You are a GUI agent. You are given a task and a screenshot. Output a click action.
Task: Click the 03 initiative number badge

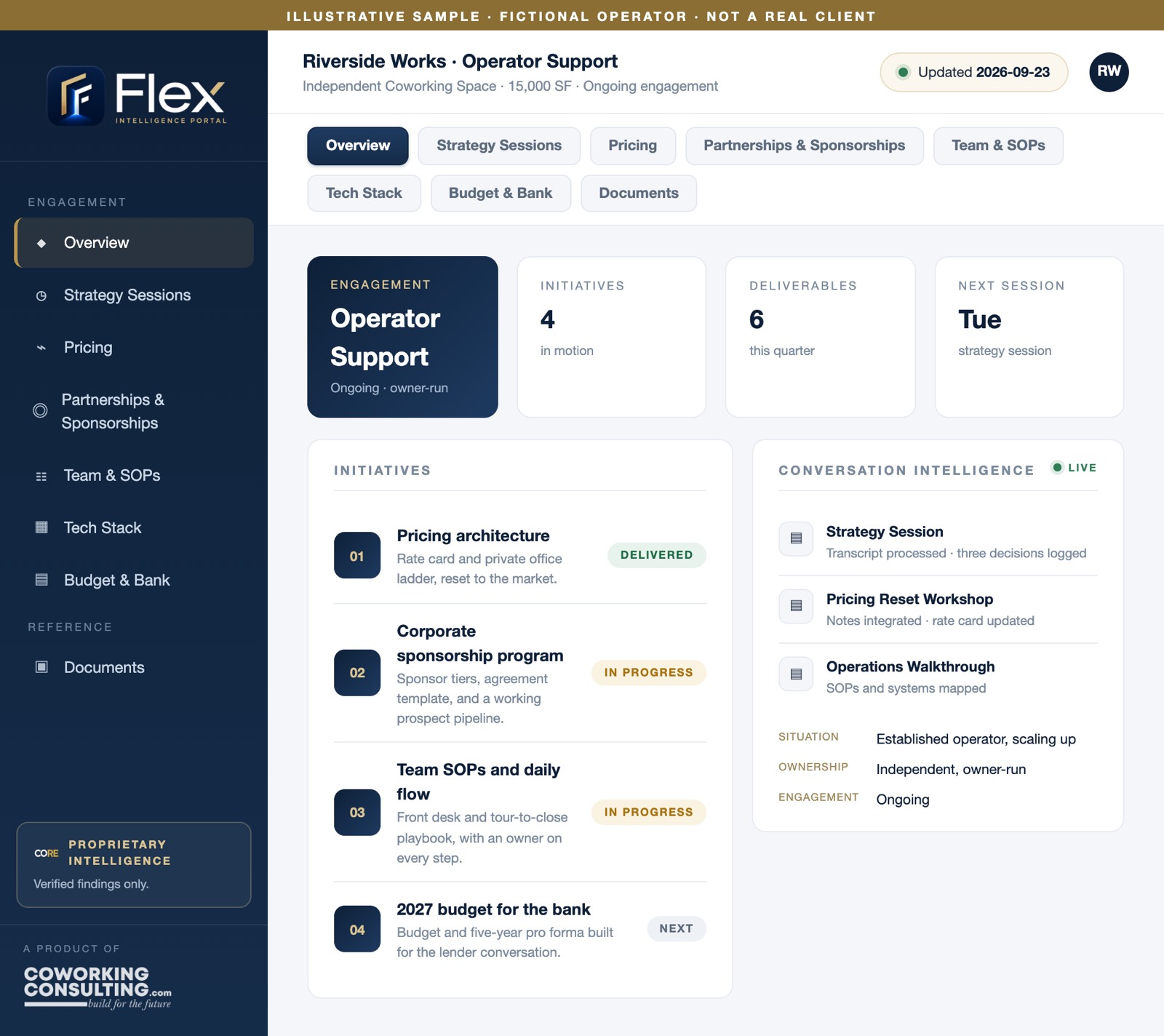357,812
